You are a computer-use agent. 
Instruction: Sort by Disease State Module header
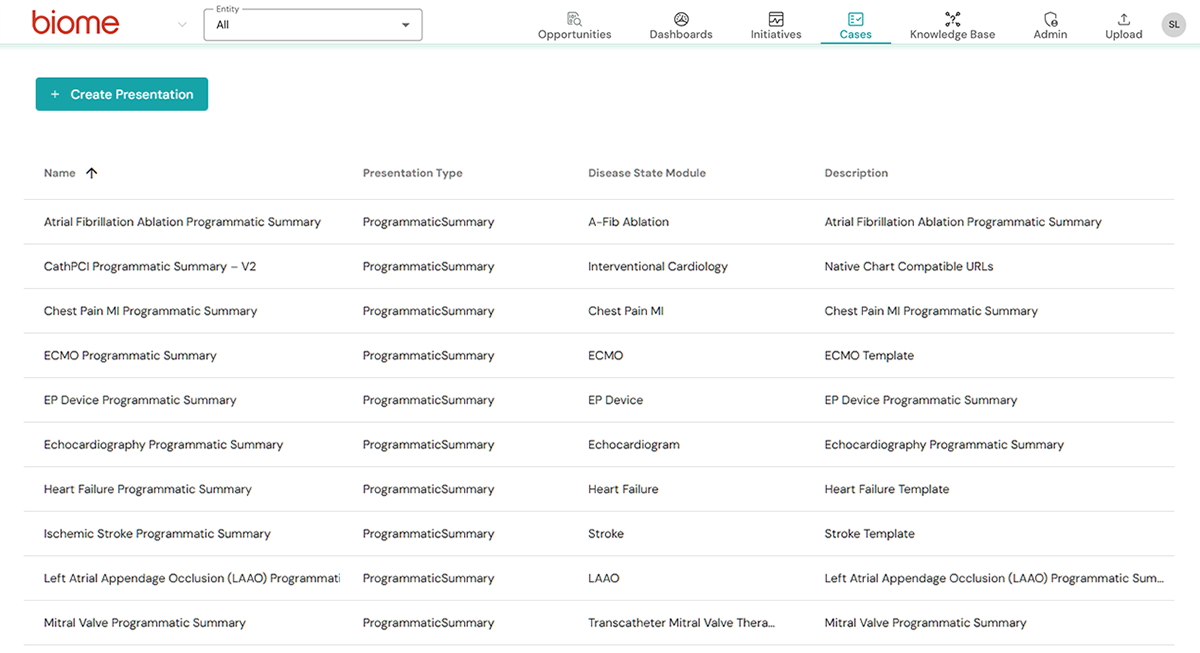646,173
